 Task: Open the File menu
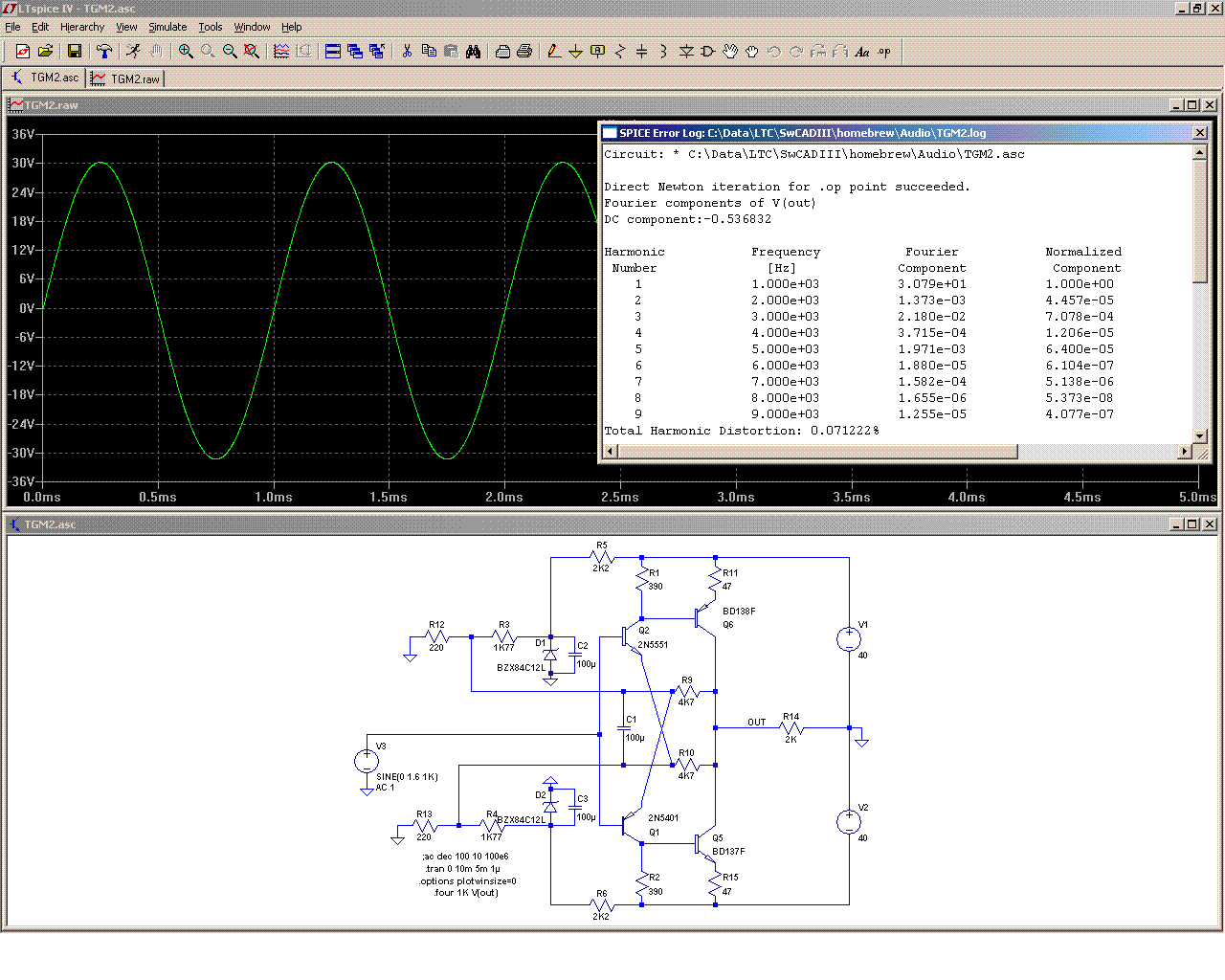tap(12, 27)
